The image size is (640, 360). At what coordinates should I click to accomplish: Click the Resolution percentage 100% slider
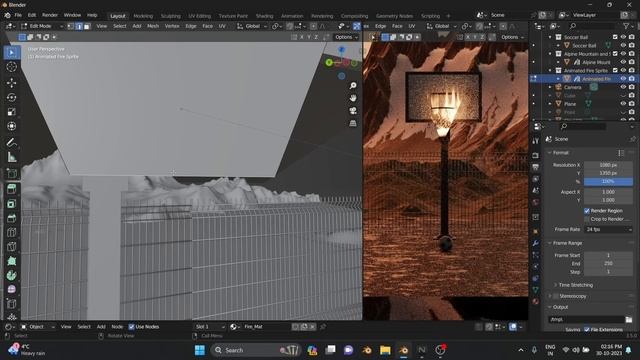(x=608, y=181)
